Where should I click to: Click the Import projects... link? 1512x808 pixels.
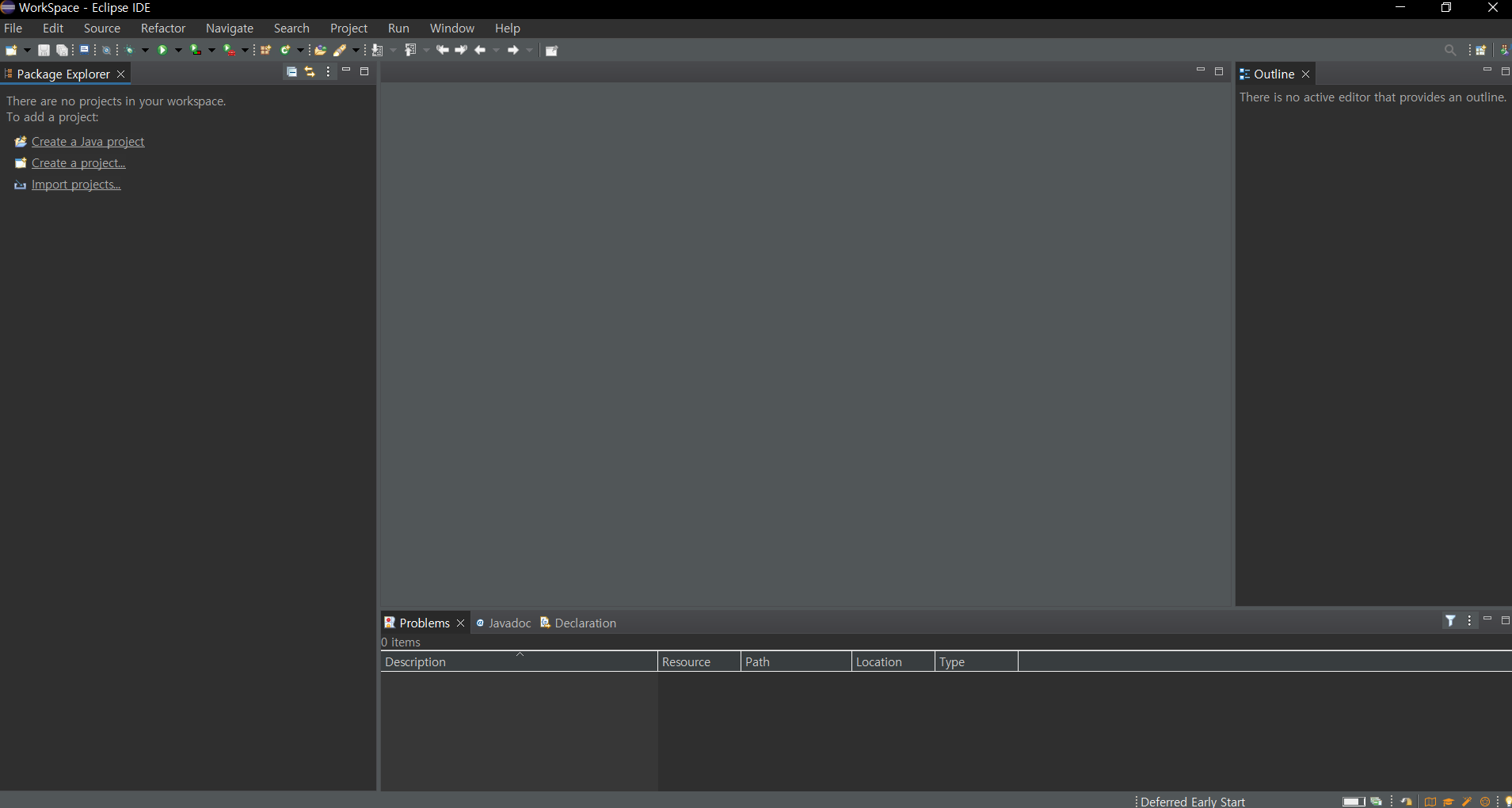pyautogui.click(x=76, y=184)
